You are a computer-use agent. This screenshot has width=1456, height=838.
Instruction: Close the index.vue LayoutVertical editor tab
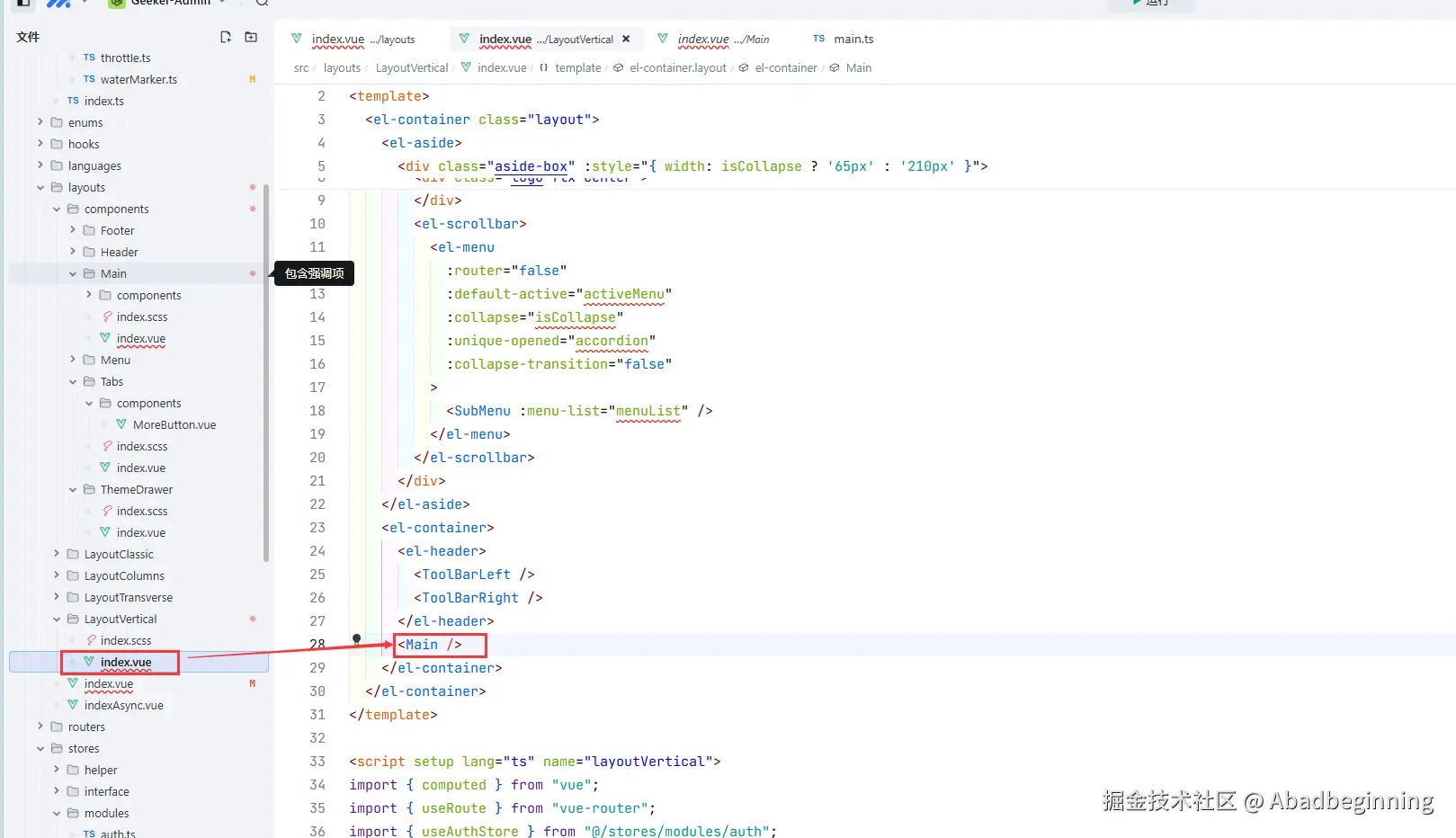(x=626, y=39)
